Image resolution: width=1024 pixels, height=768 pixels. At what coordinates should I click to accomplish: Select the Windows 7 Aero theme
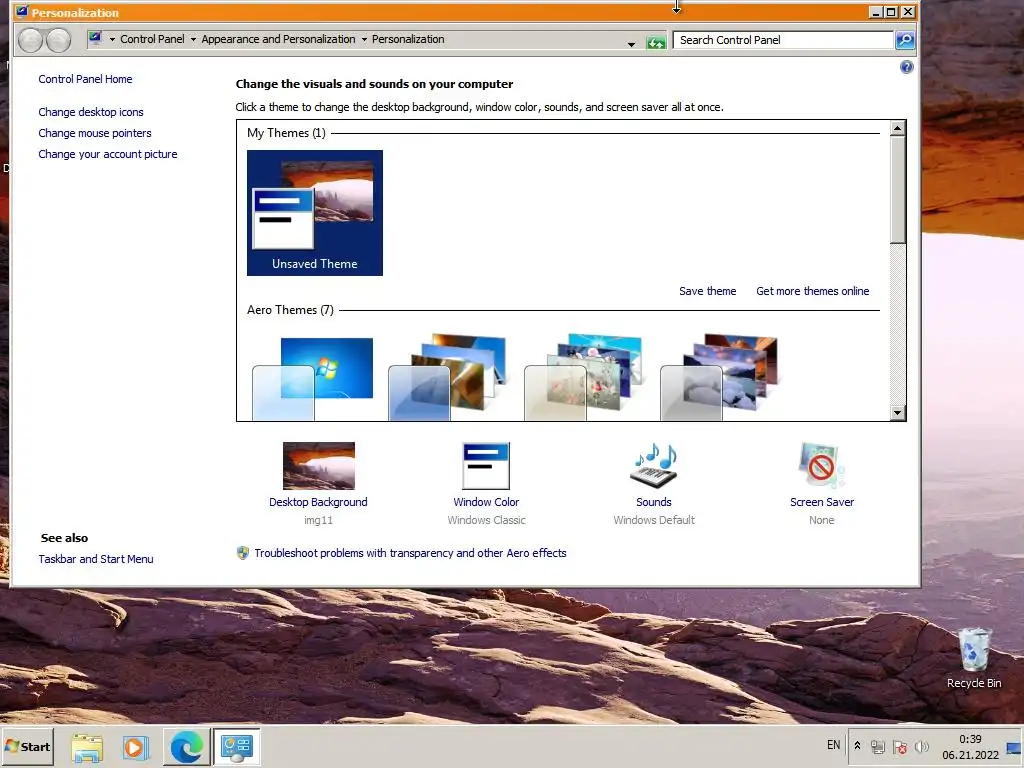click(x=313, y=377)
